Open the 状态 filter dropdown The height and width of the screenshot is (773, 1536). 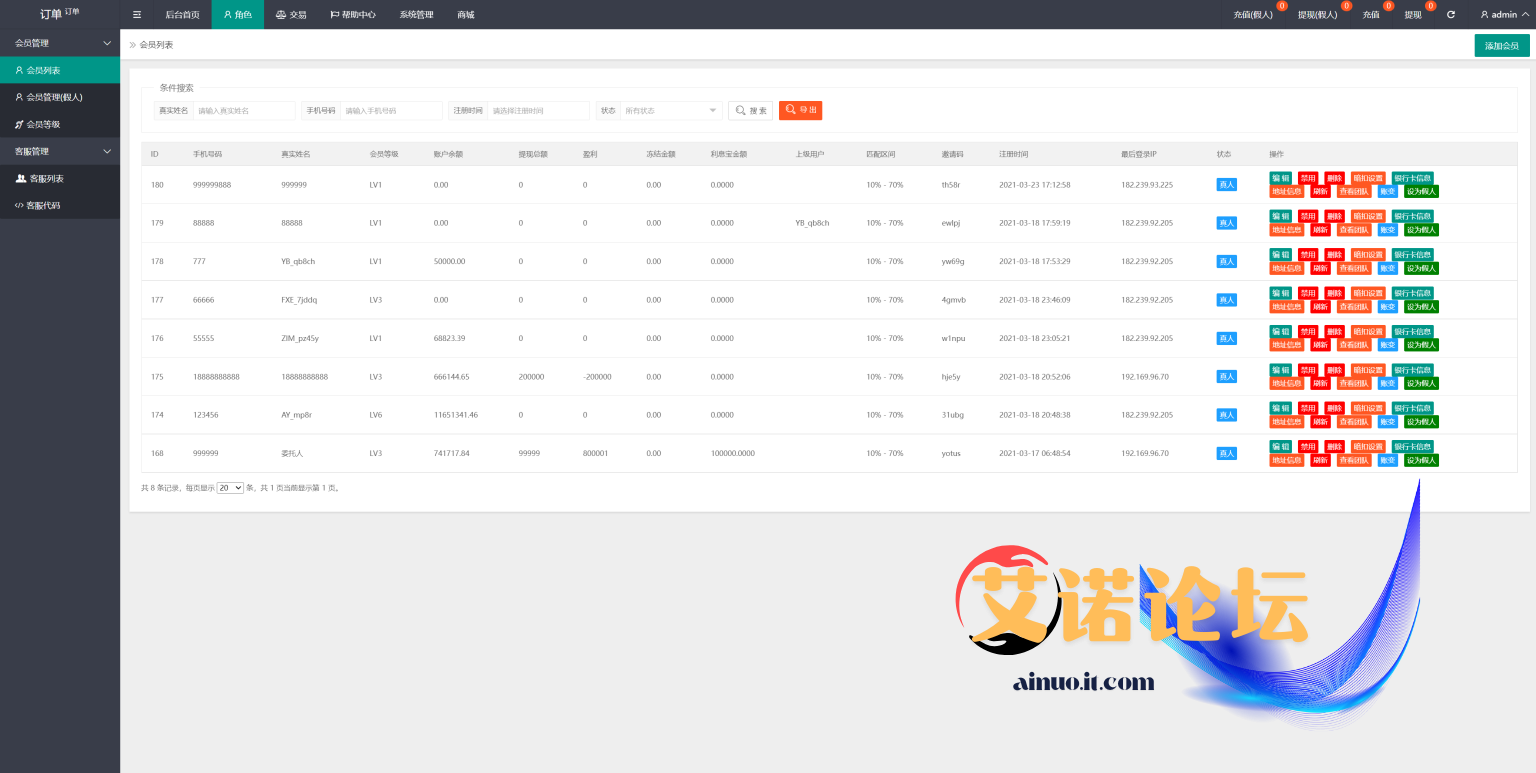coord(671,111)
